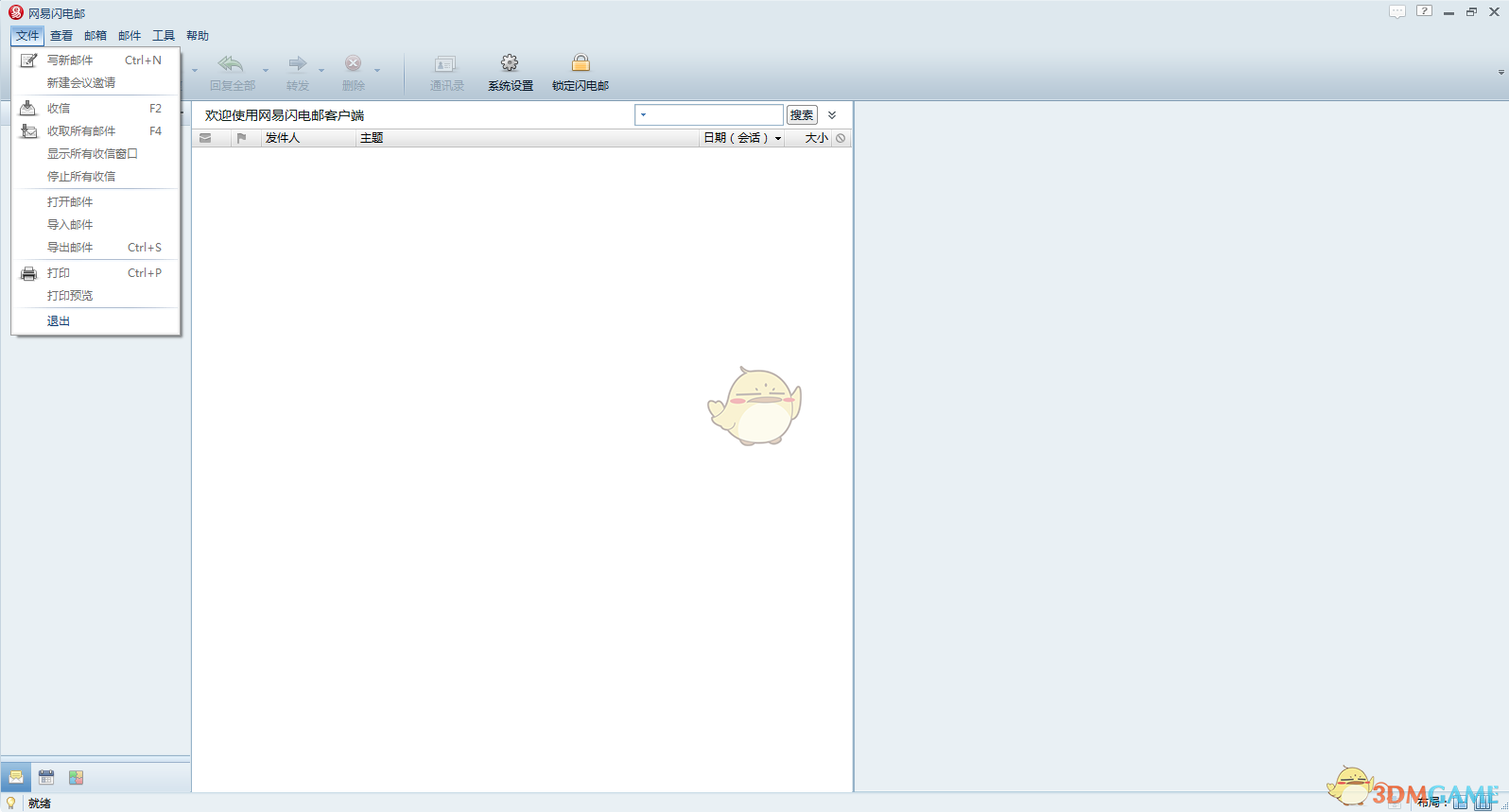Open the 工具 menu
Viewport: 1509px width, 812px height.
[x=164, y=36]
